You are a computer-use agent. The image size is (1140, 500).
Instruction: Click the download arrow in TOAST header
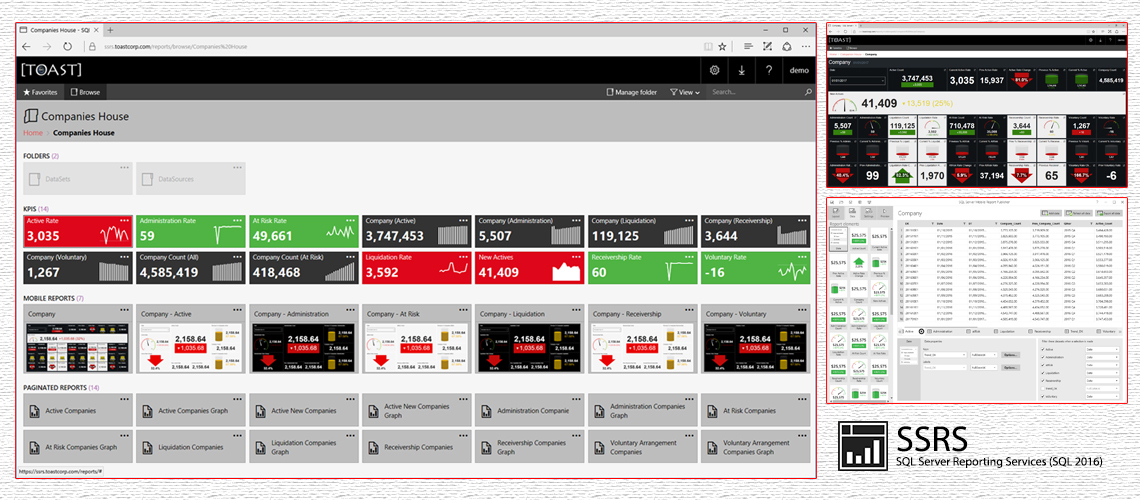pyautogui.click(x=742, y=70)
